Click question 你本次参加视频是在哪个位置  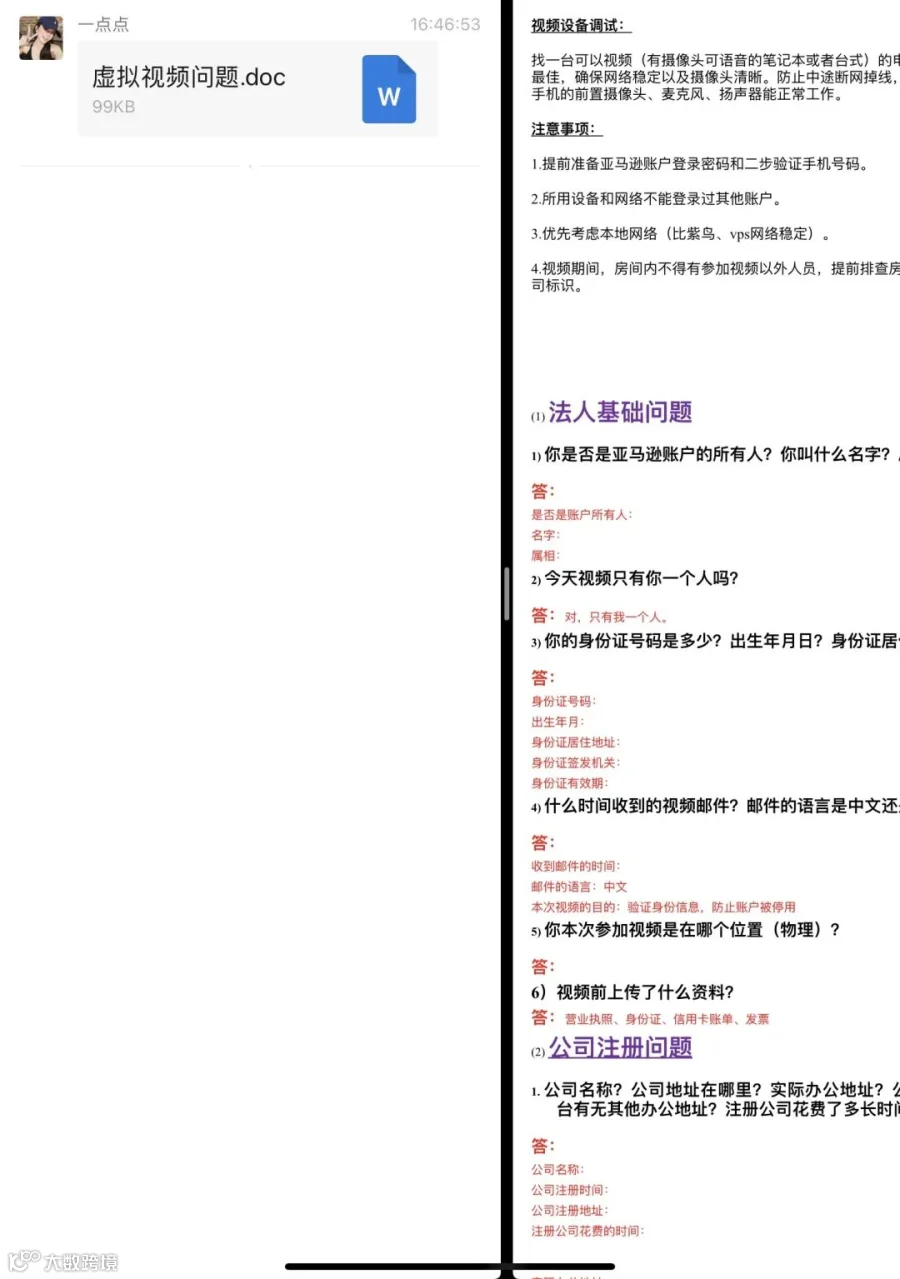coord(686,930)
